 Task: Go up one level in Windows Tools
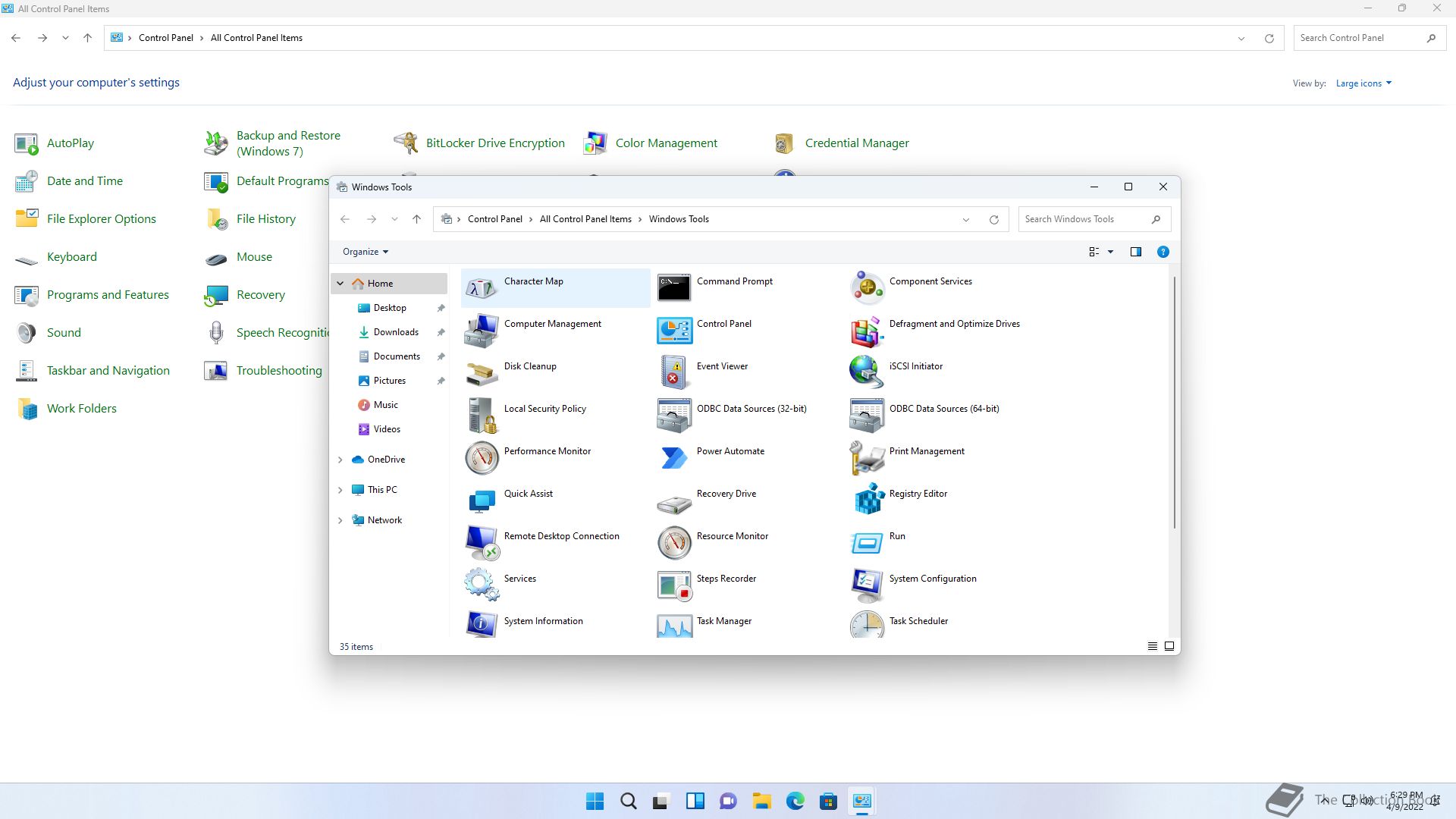[x=416, y=219]
